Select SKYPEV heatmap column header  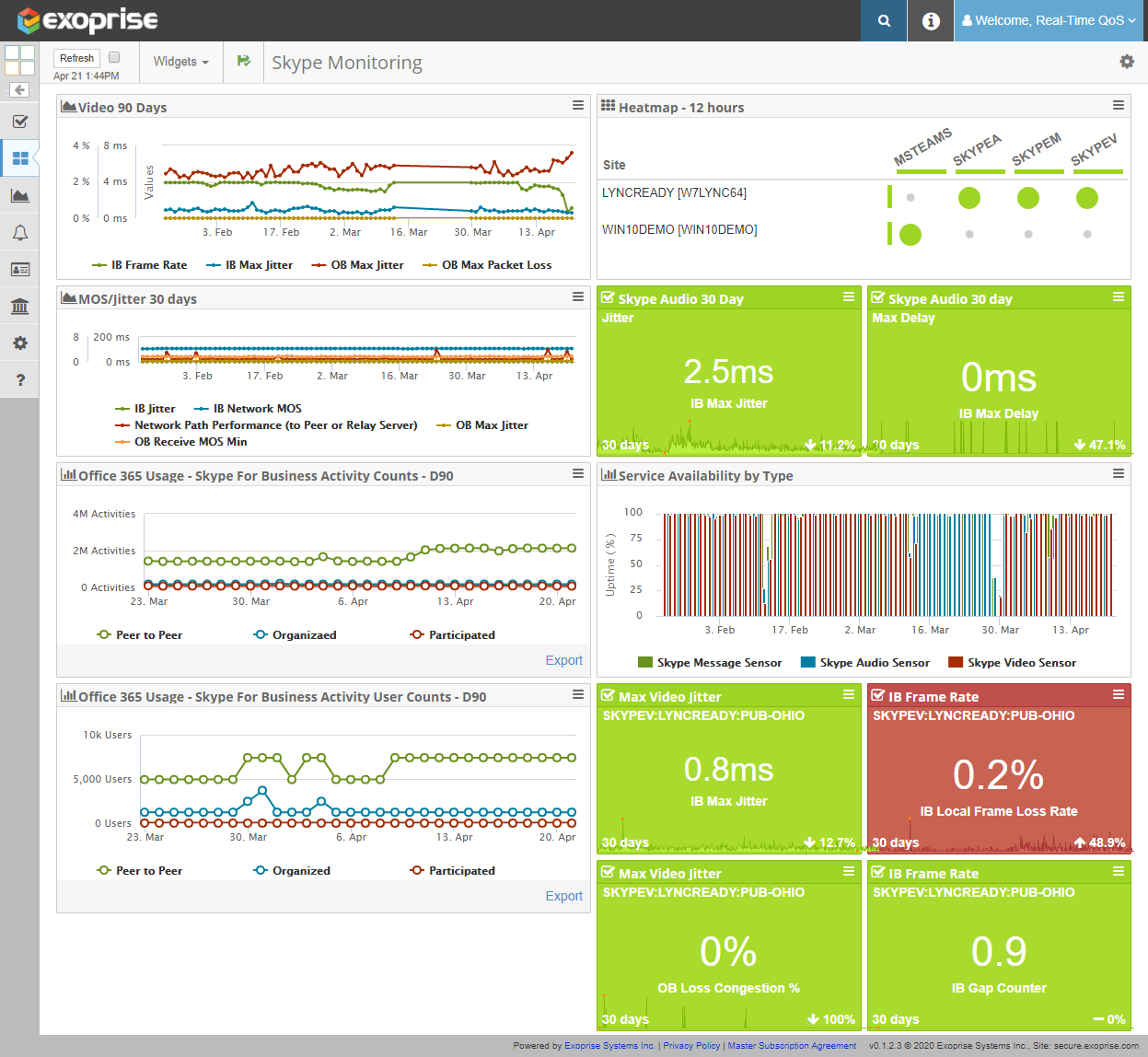(1096, 150)
